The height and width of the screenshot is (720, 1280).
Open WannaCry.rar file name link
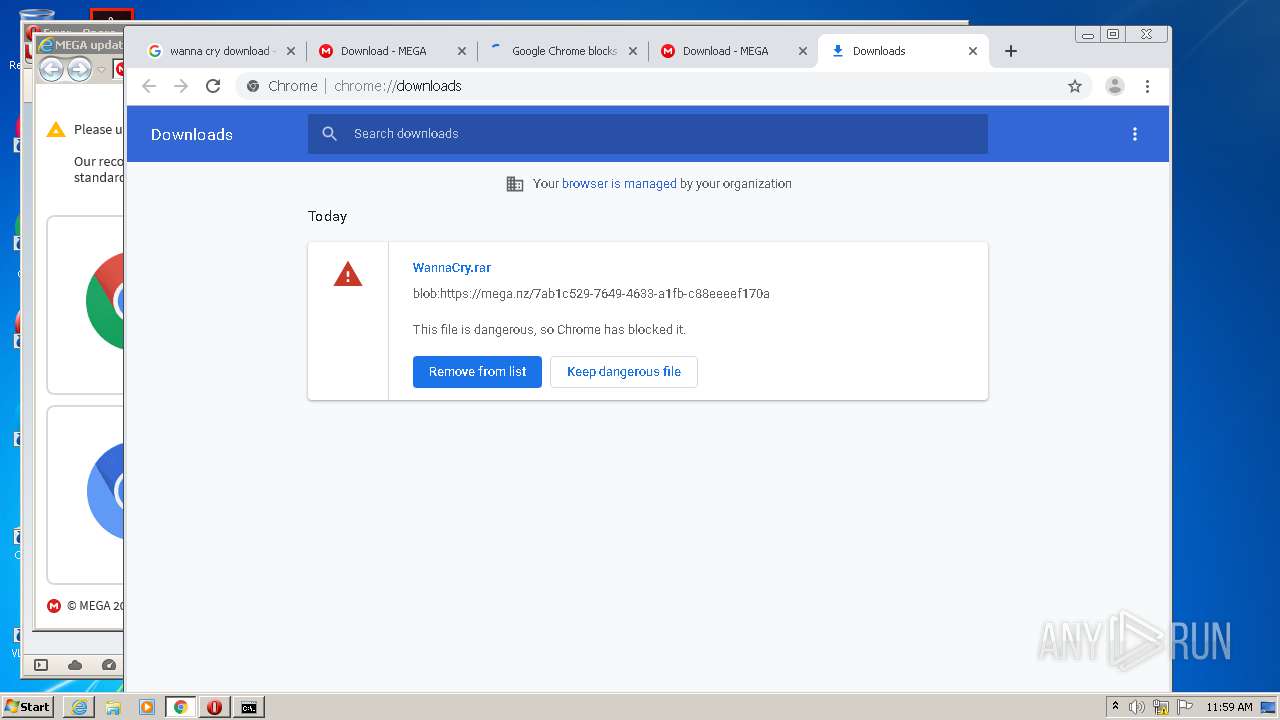pos(452,268)
